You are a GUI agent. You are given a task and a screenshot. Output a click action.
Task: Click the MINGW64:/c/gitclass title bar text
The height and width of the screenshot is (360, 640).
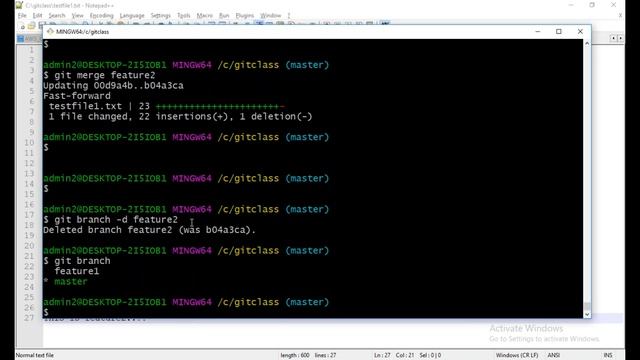point(82,31)
